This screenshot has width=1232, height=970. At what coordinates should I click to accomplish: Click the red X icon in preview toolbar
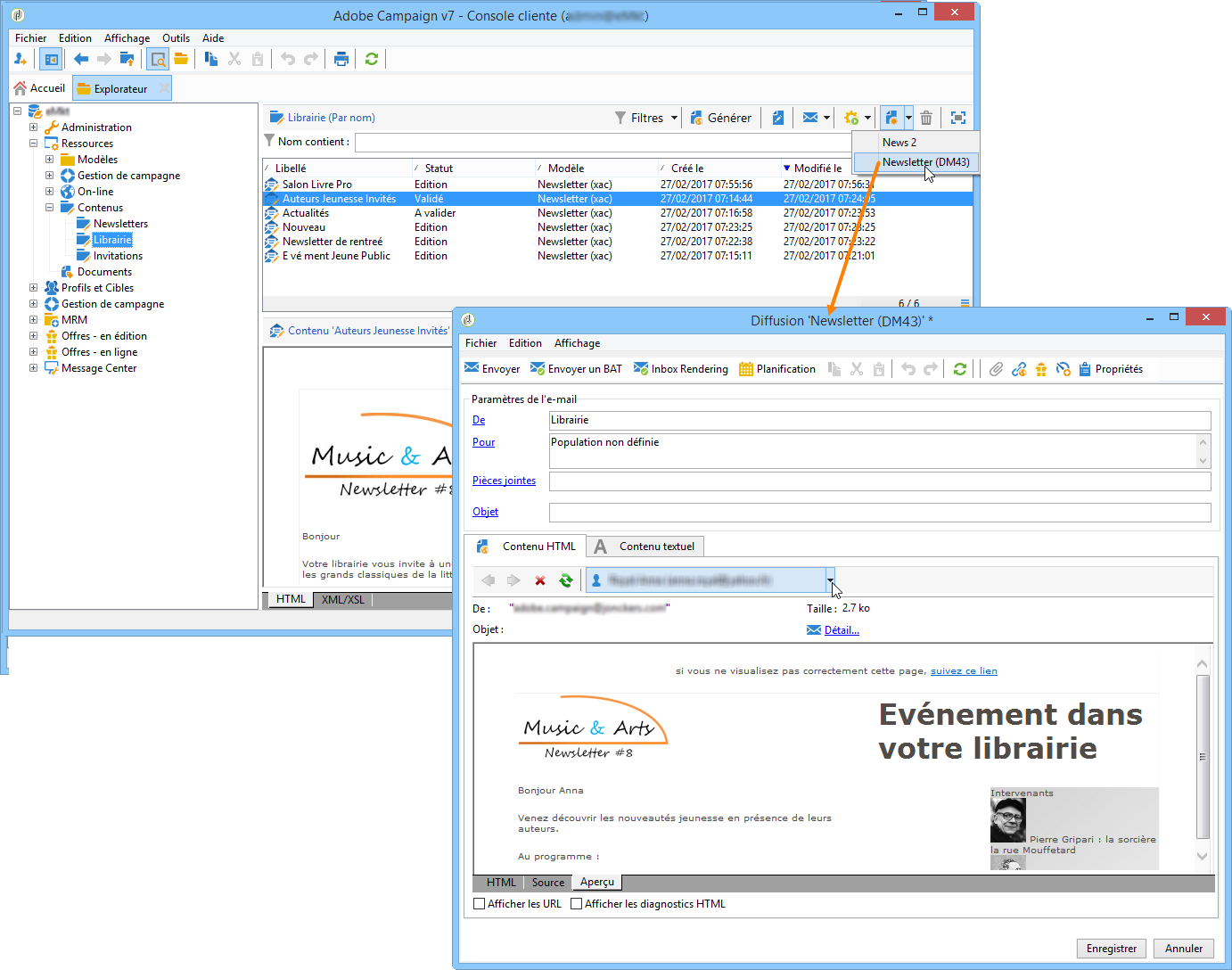(x=540, y=580)
